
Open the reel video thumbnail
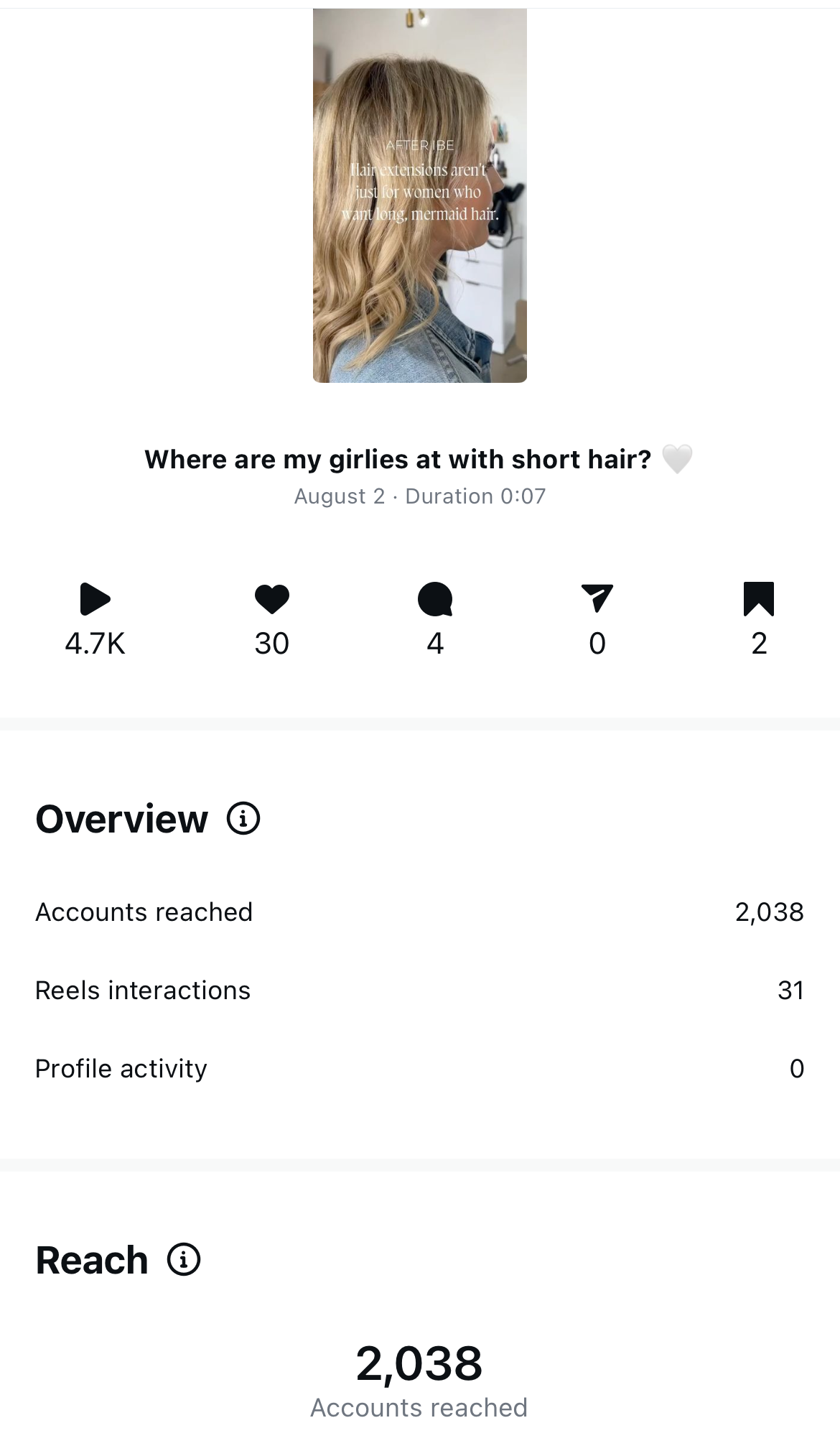[x=420, y=195]
